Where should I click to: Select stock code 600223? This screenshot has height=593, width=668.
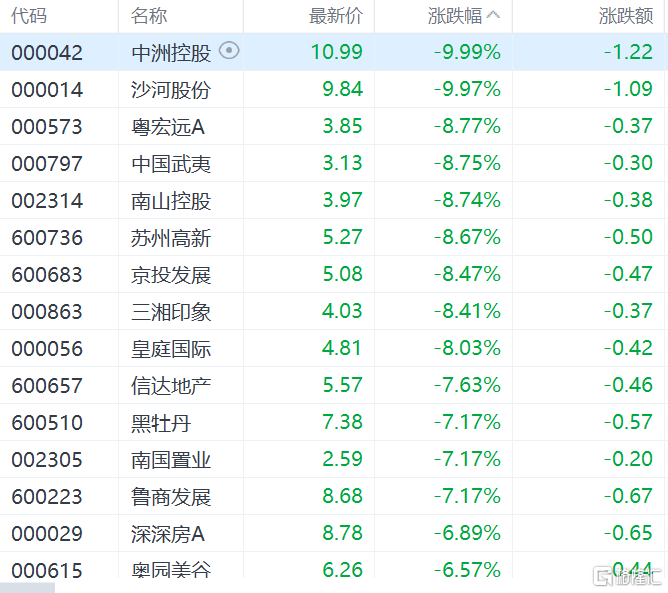[47, 497]
